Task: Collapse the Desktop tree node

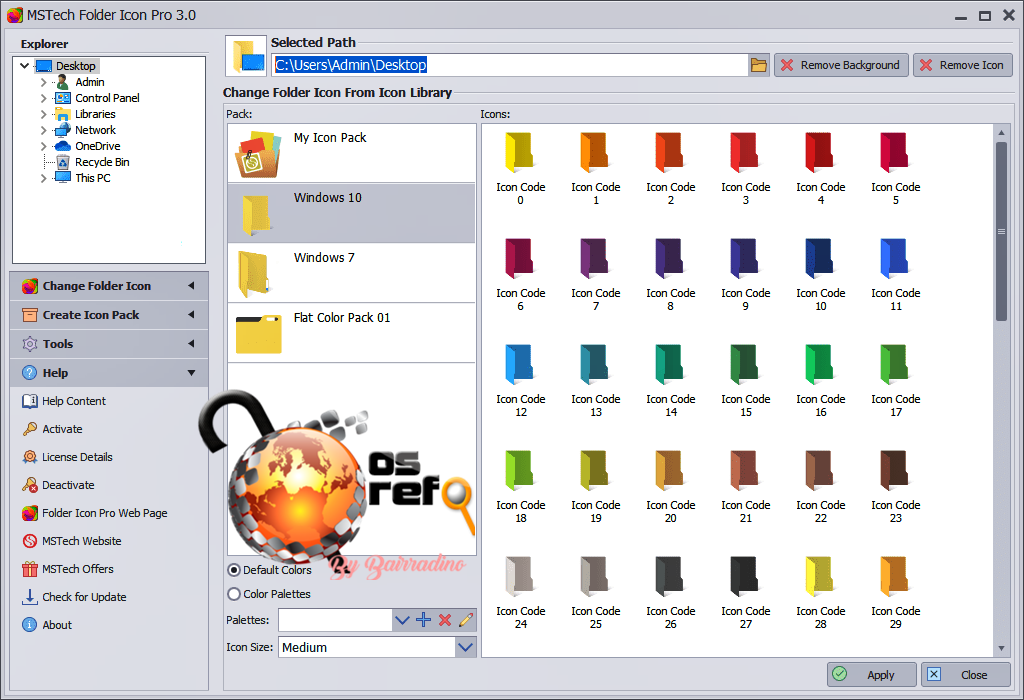Action: click(25, 66)
